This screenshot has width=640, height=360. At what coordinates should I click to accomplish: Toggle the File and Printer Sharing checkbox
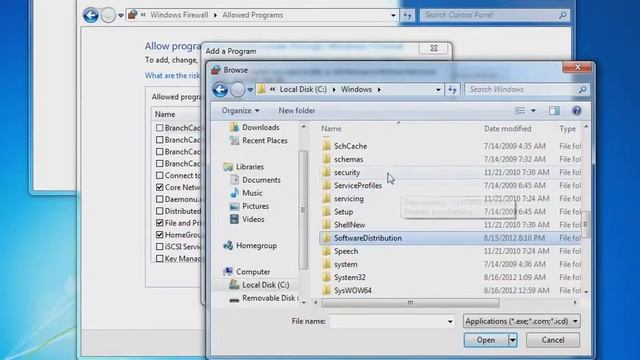point(160,223)
